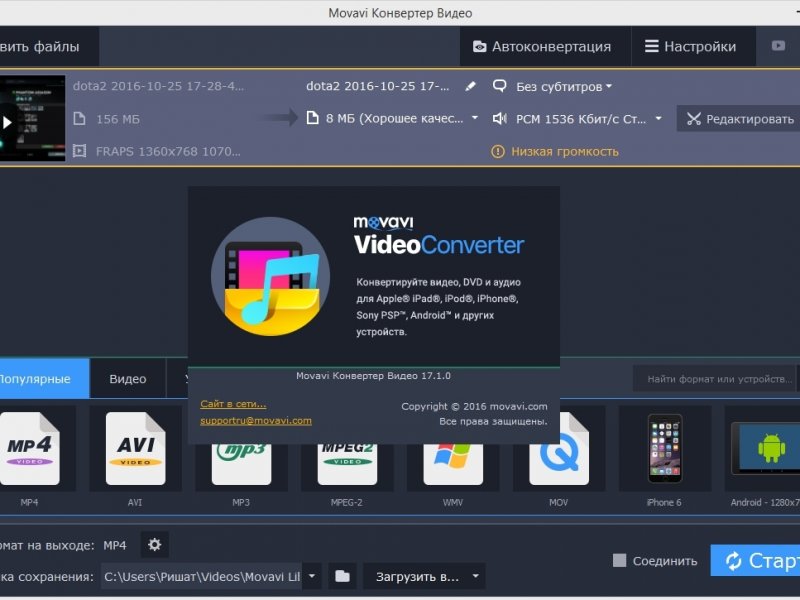Image resolution: width=800 pixels, height=600 pixels.
Task: Click the save folder path field
Action: click(201, 577)
